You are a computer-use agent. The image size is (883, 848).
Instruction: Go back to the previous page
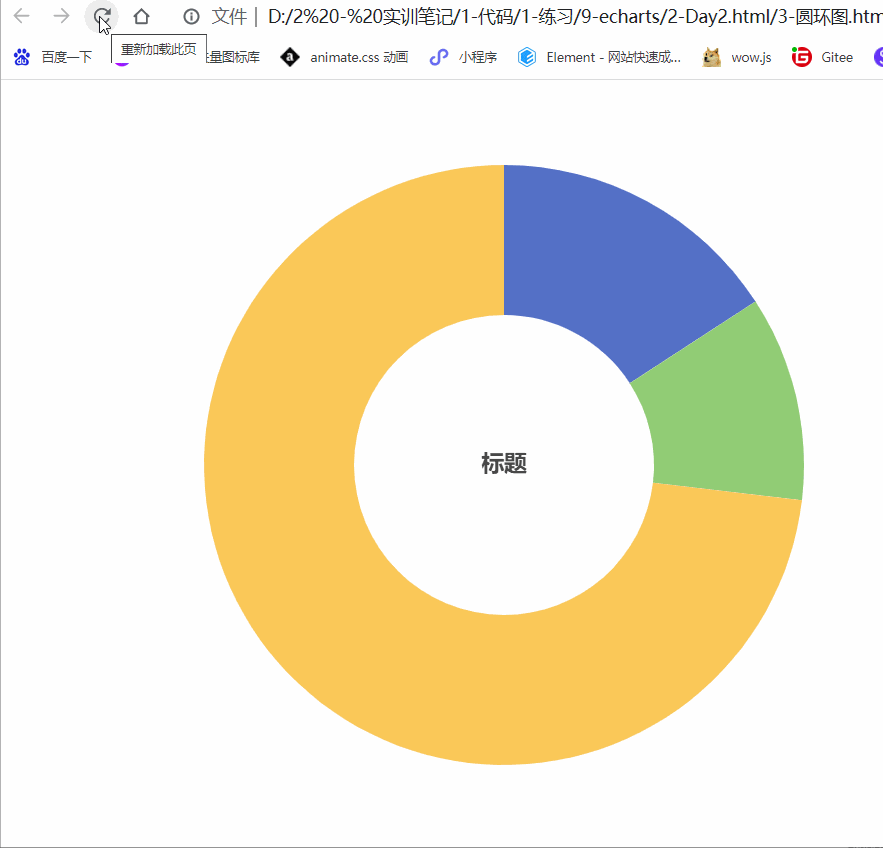[21, 16]
